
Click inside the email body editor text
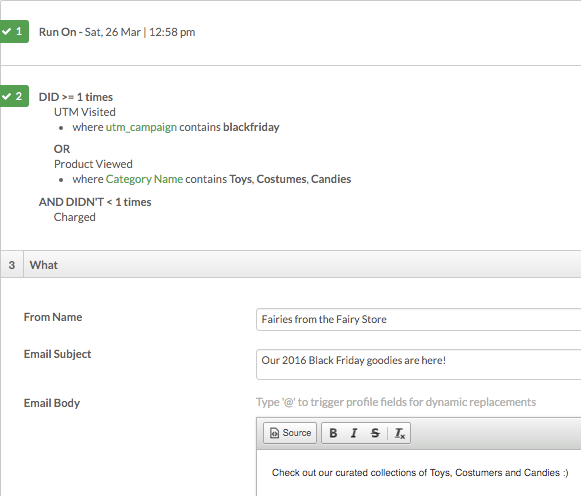[x=420, y=473]
